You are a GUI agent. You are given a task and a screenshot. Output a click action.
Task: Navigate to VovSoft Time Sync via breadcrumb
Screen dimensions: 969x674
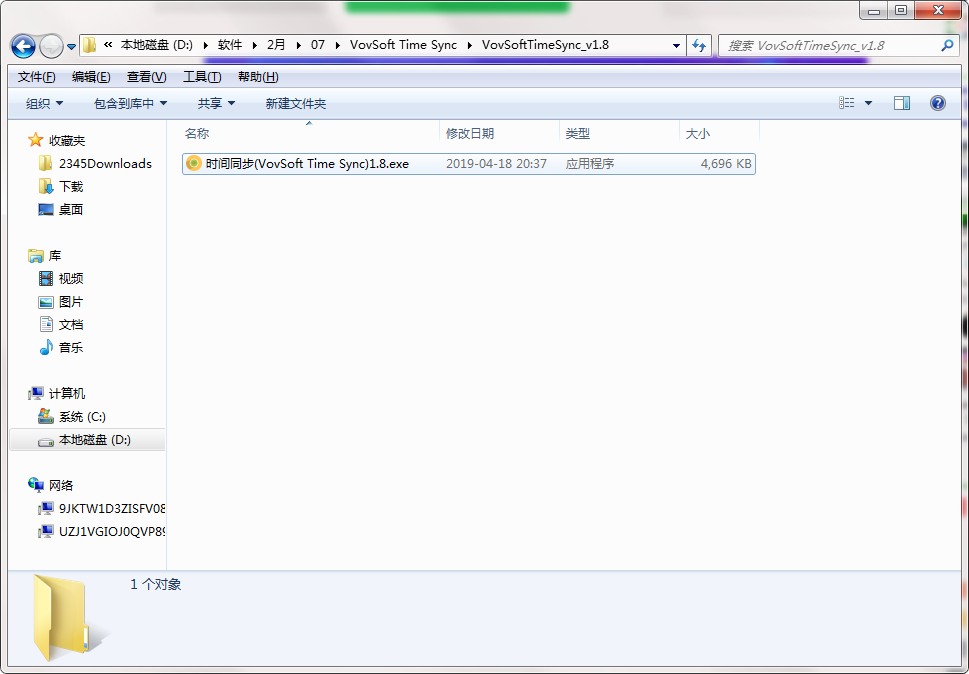pyautogui.click(x=403, y=45)
